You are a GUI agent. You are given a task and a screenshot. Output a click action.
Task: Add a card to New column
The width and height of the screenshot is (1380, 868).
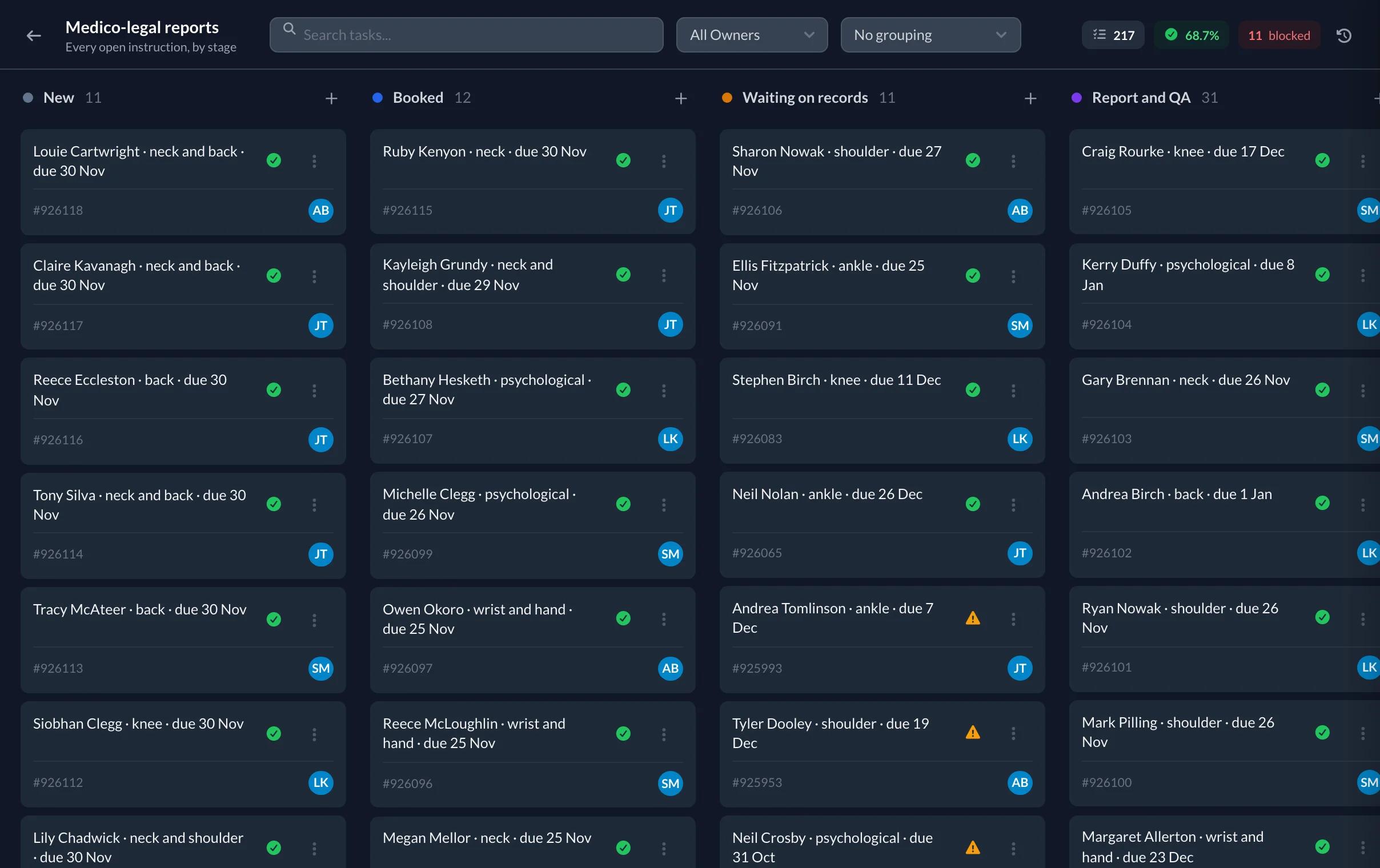tap(331, 99)
